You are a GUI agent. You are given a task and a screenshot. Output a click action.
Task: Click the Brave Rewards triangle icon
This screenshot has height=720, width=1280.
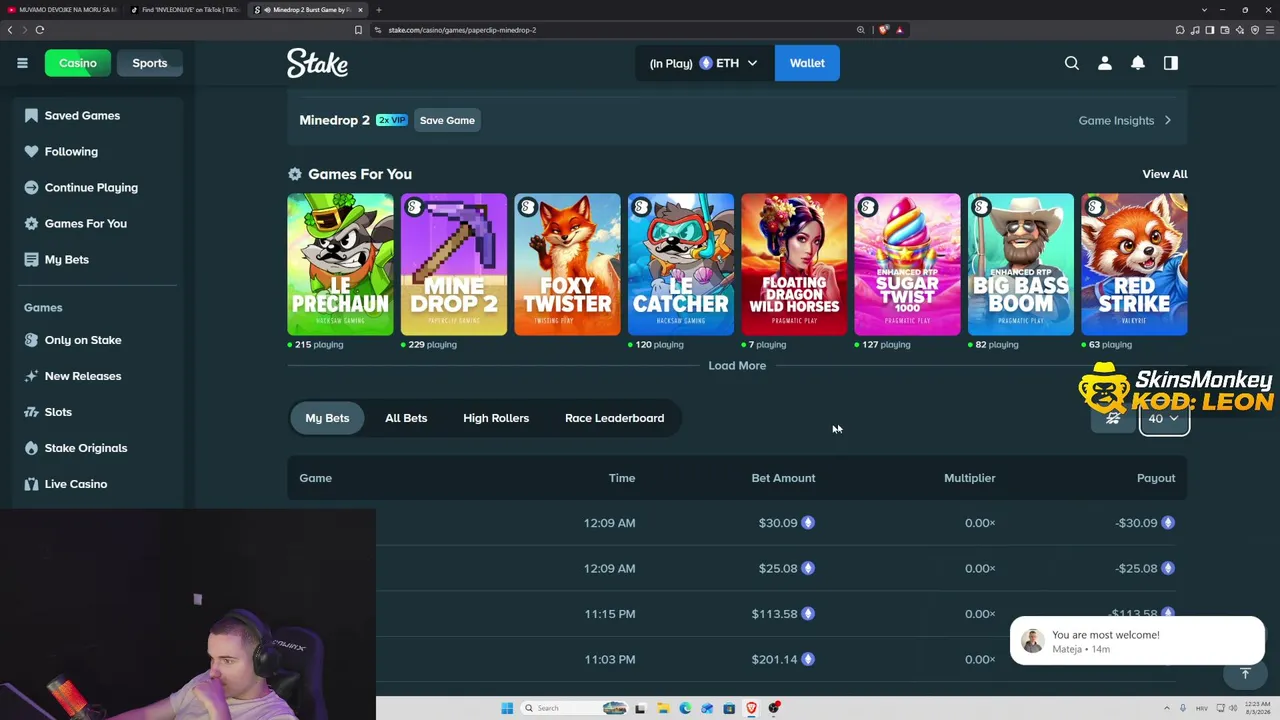(x=899, y=30)
